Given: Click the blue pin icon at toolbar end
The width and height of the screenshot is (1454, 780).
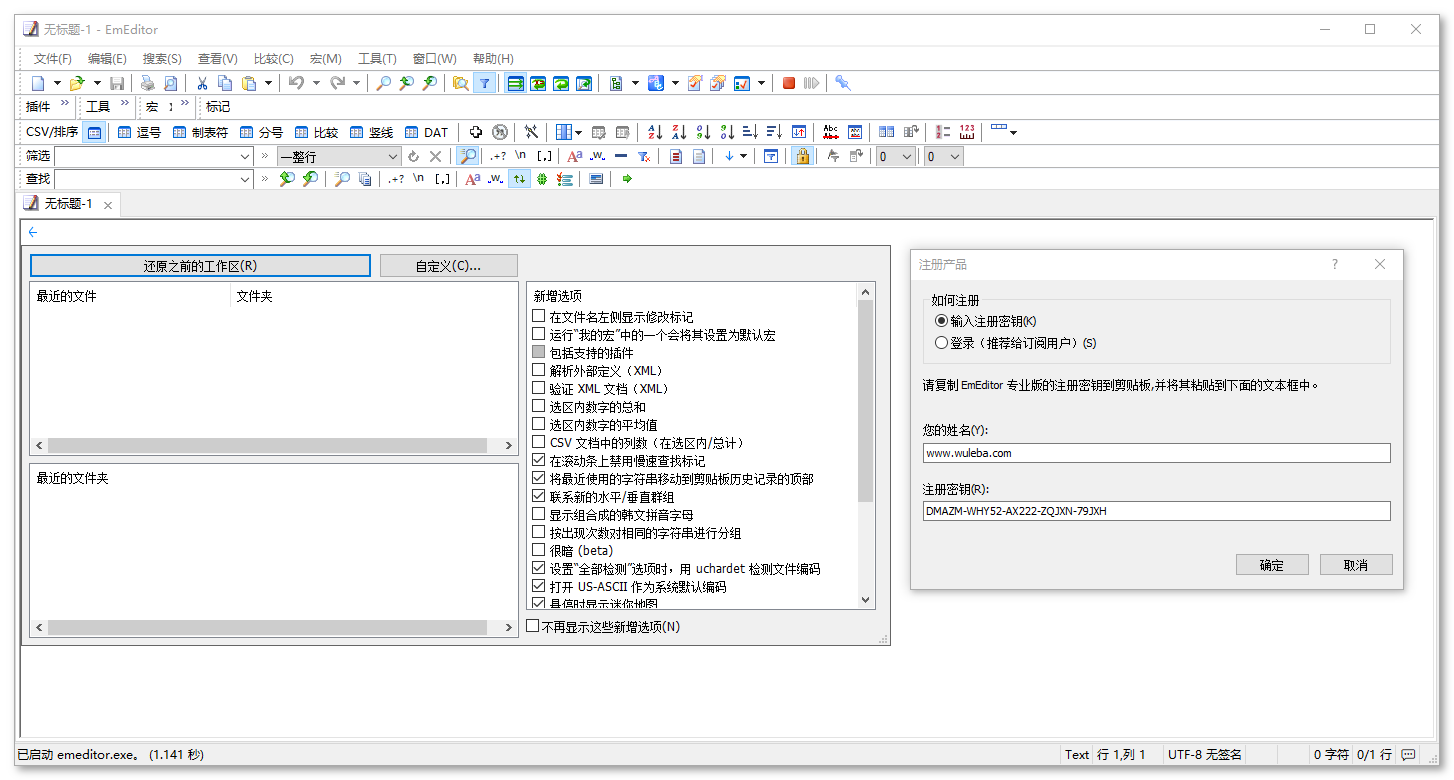Looking at the screenshot, I should (x=843, y=83).
